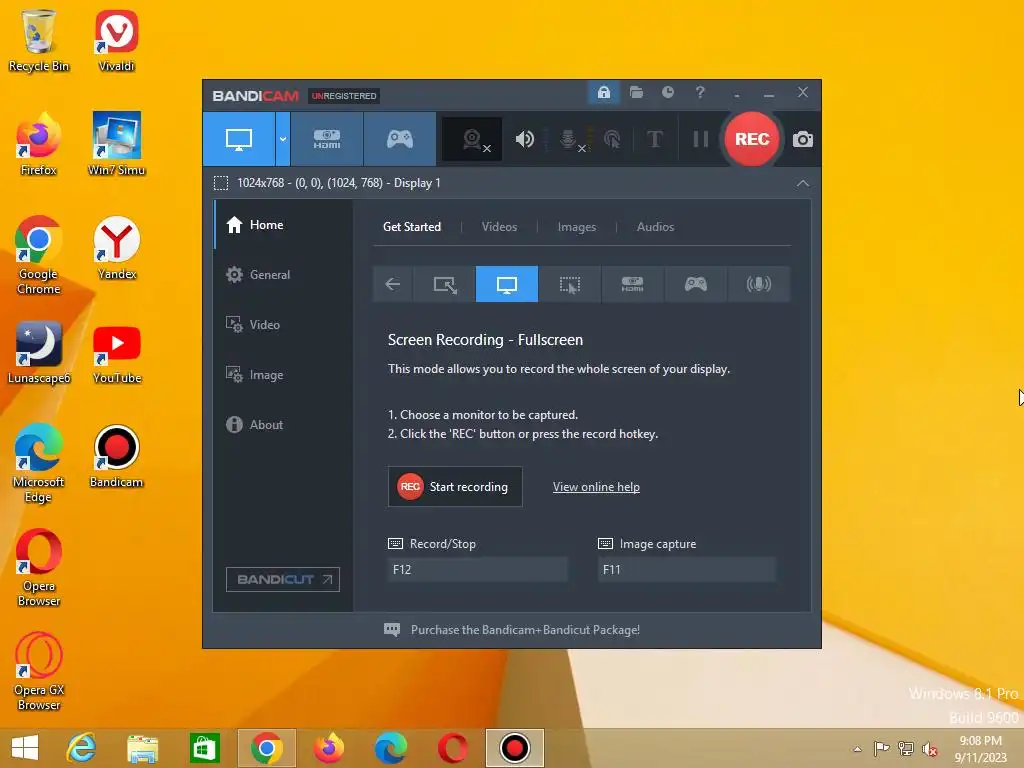Switch to the Audios tab
Screen dimensions: 1024x768
click(x=655, y=227)
